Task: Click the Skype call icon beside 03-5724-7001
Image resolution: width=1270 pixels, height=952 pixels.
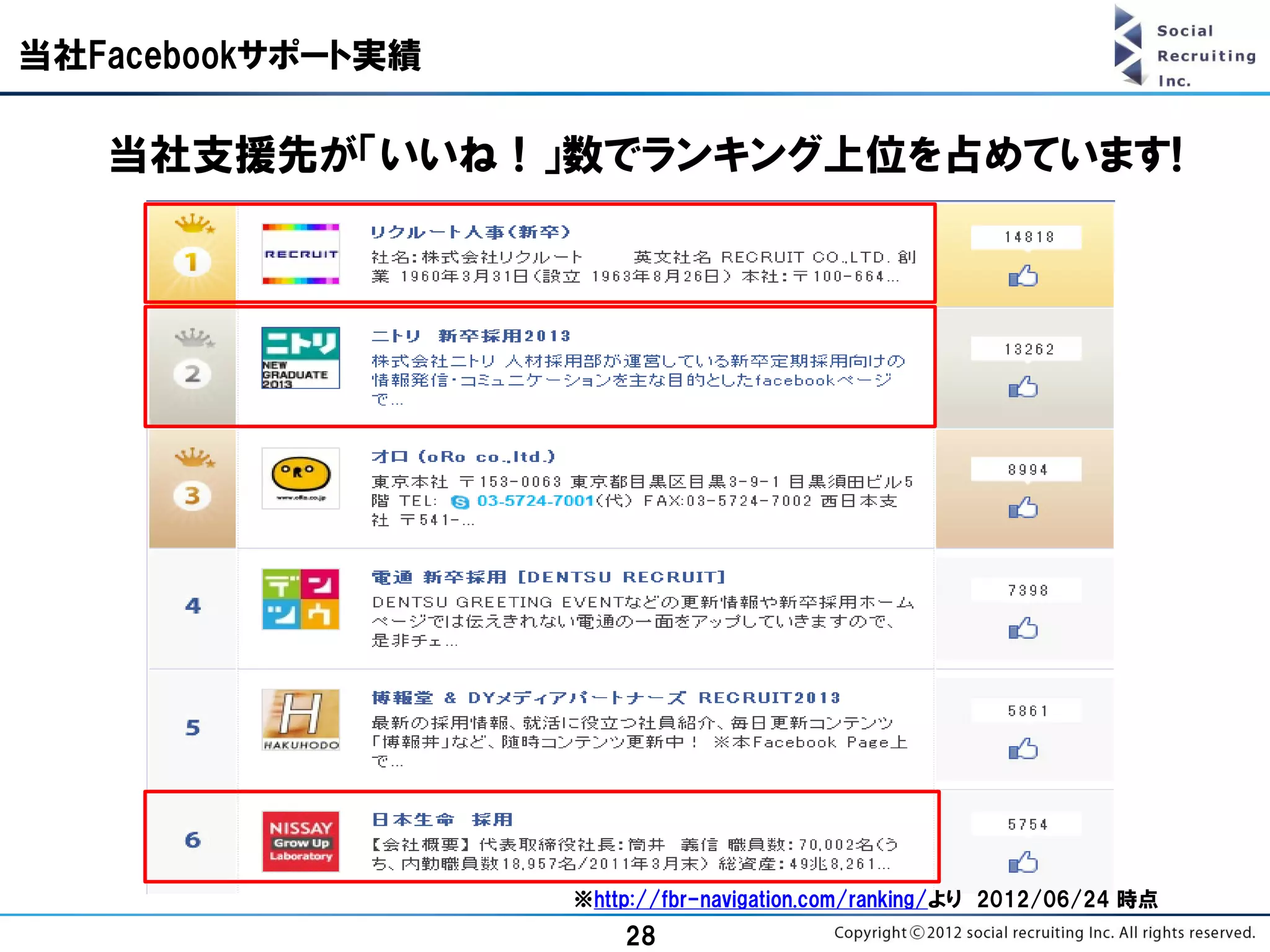Action: coord(460,501)
